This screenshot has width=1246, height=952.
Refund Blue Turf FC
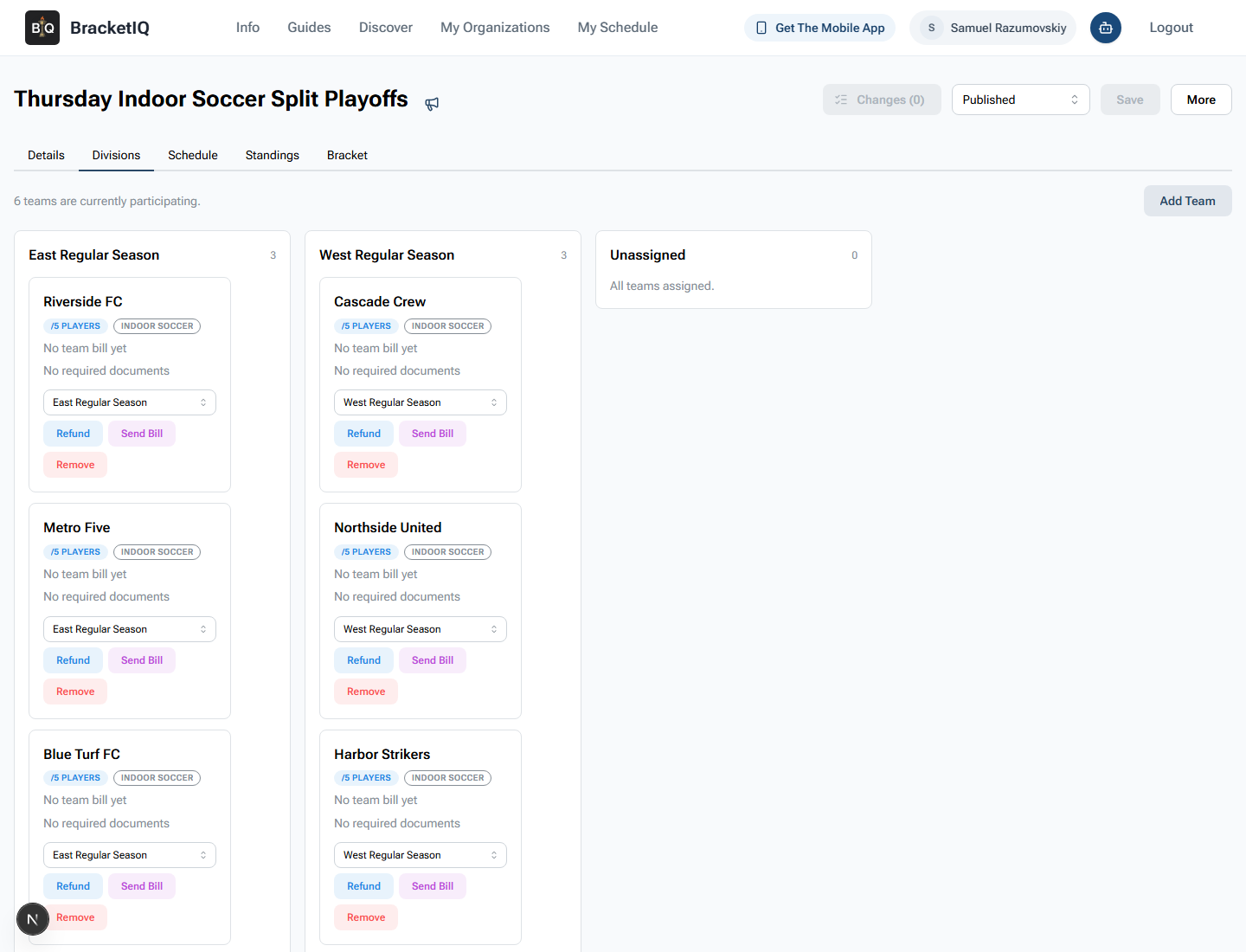coord(73,886)
